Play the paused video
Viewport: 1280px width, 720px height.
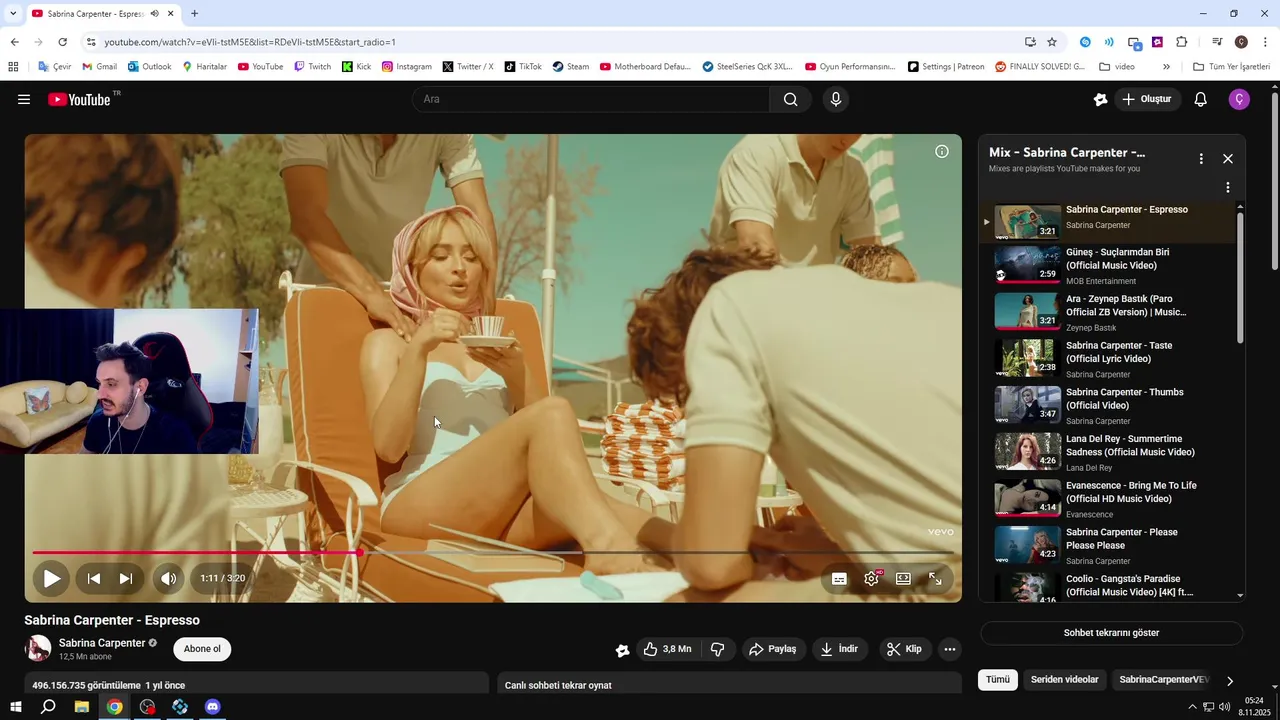(51, 578)
